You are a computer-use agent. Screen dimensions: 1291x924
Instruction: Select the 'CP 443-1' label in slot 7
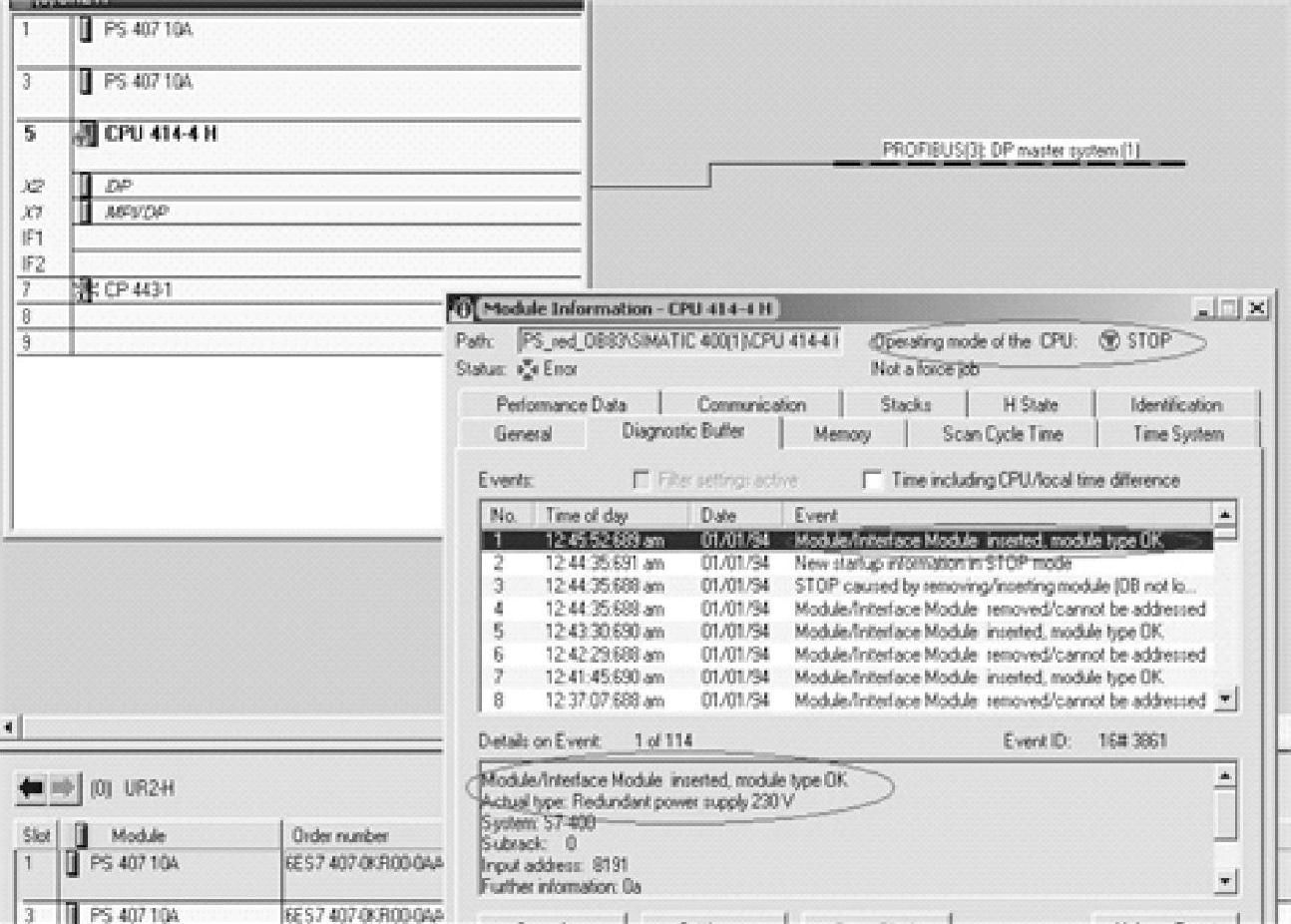coord(139,290)
